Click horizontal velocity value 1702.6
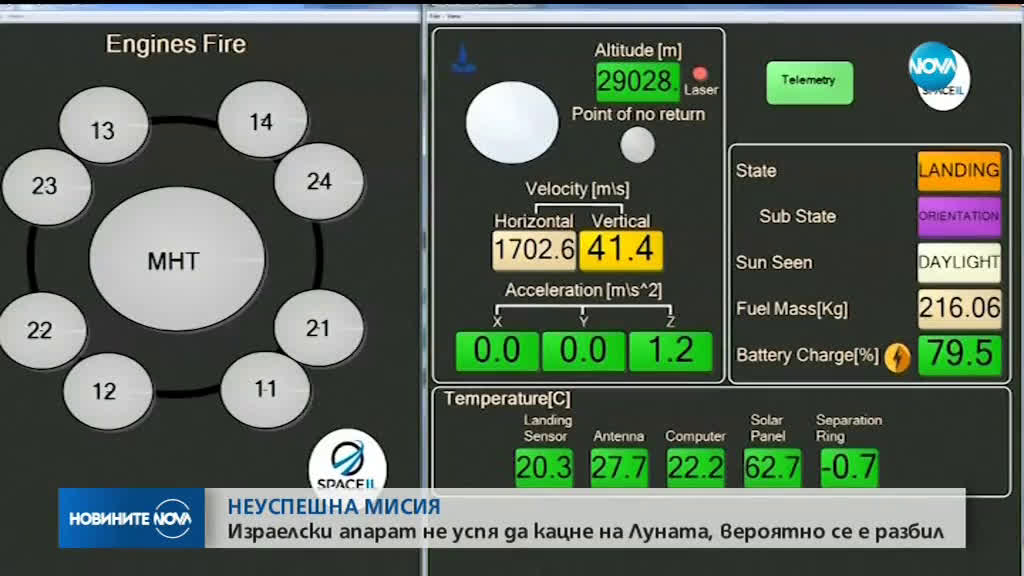Screen dimensions: 1024x576 (x=534, y=249)
